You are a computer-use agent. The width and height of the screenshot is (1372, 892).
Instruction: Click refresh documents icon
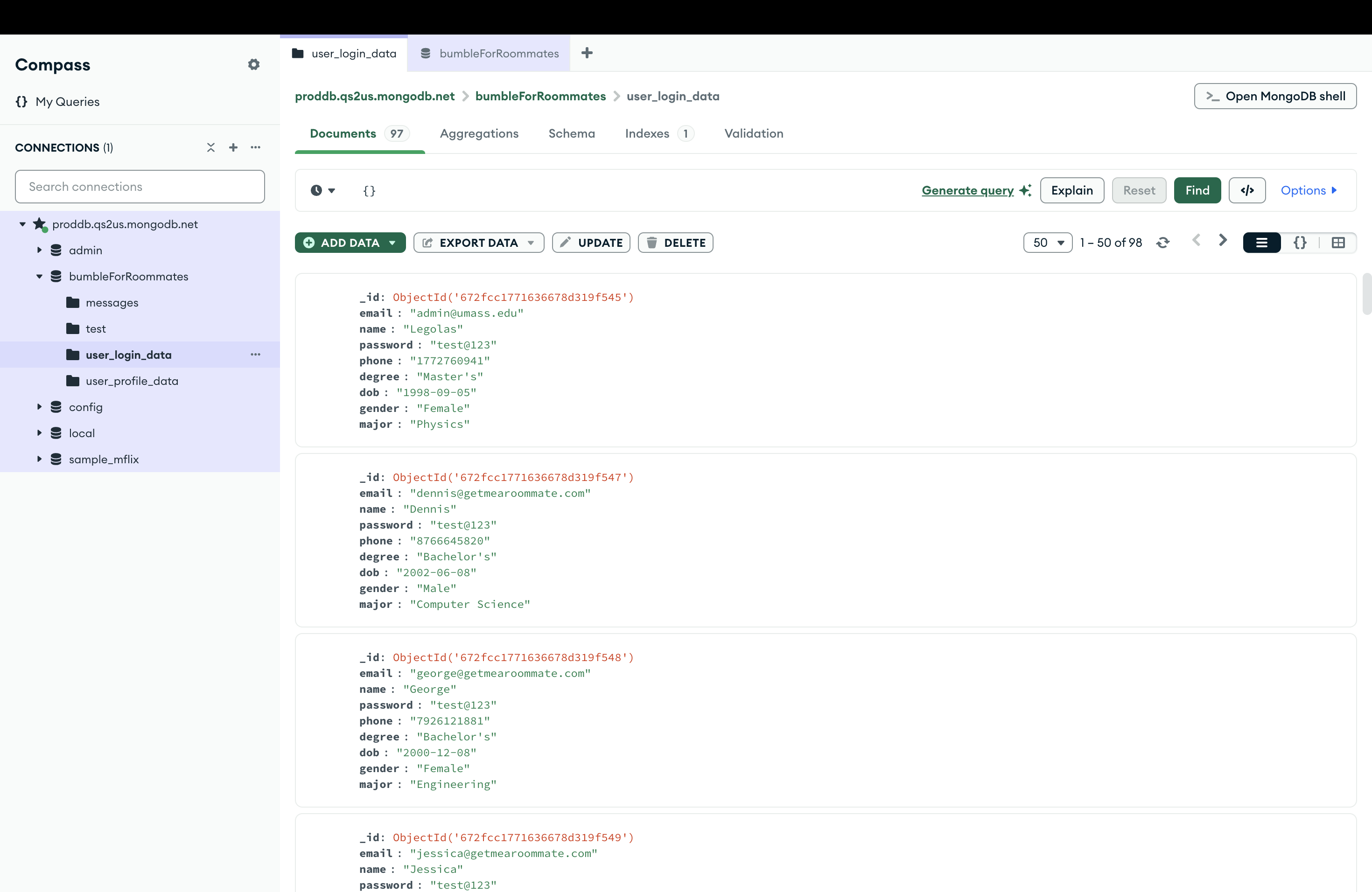(1163, 243)
